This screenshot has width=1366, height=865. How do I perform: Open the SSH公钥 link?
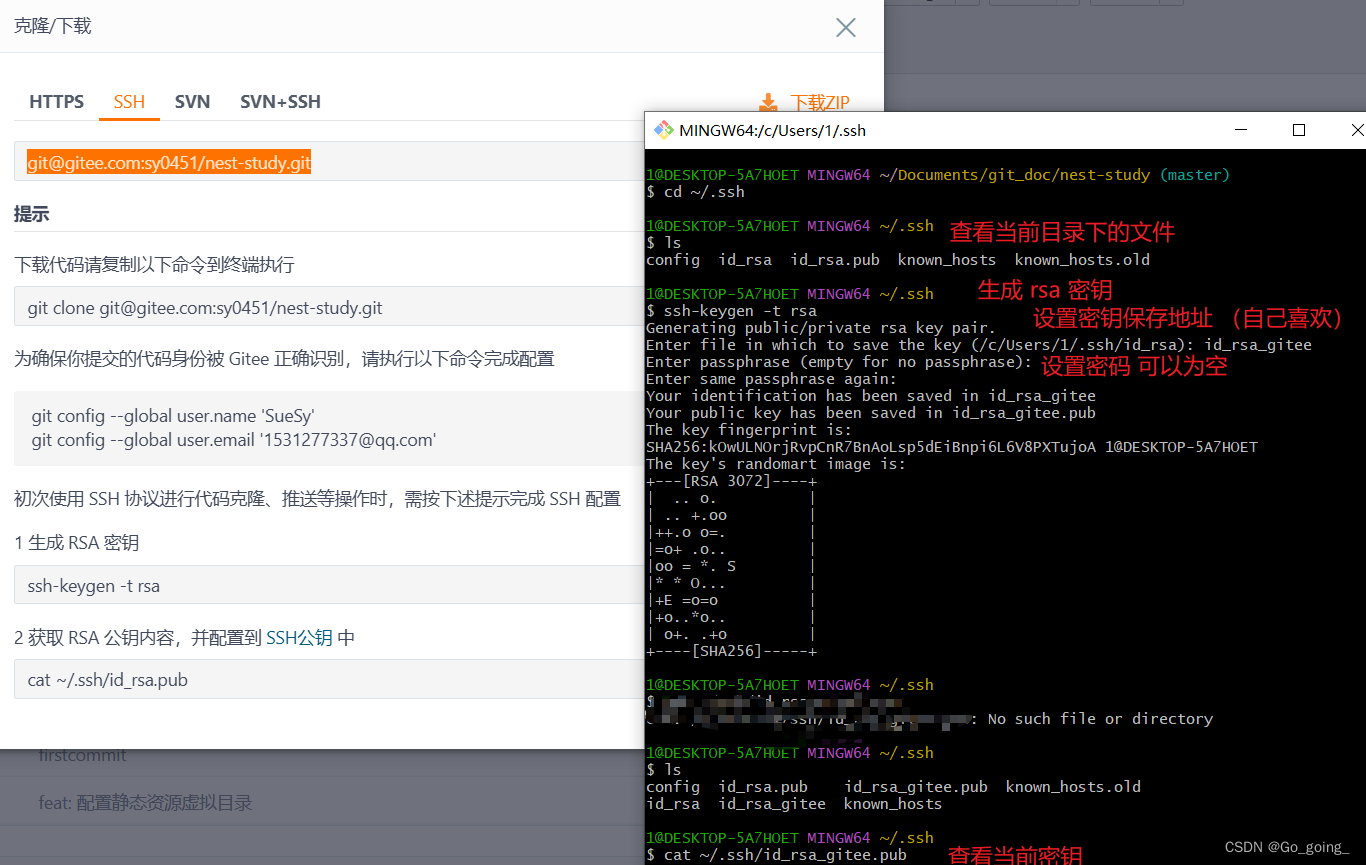299,637
